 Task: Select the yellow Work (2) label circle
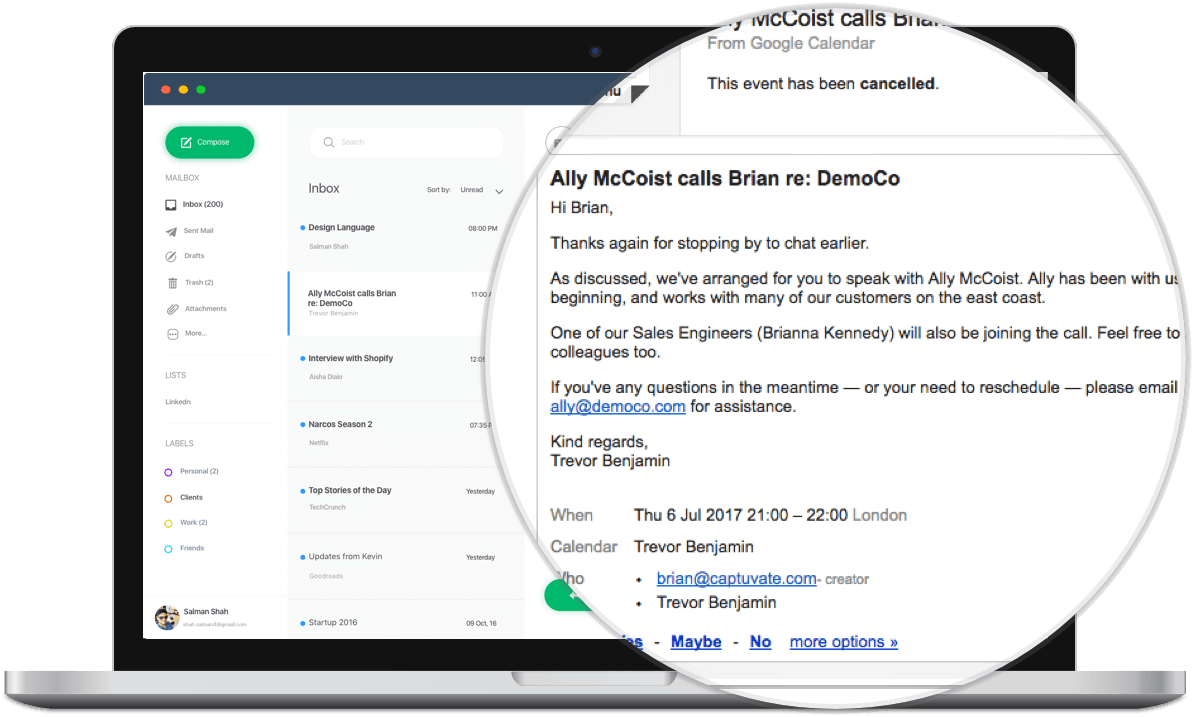pyautogui.click(x=168, y=524)
